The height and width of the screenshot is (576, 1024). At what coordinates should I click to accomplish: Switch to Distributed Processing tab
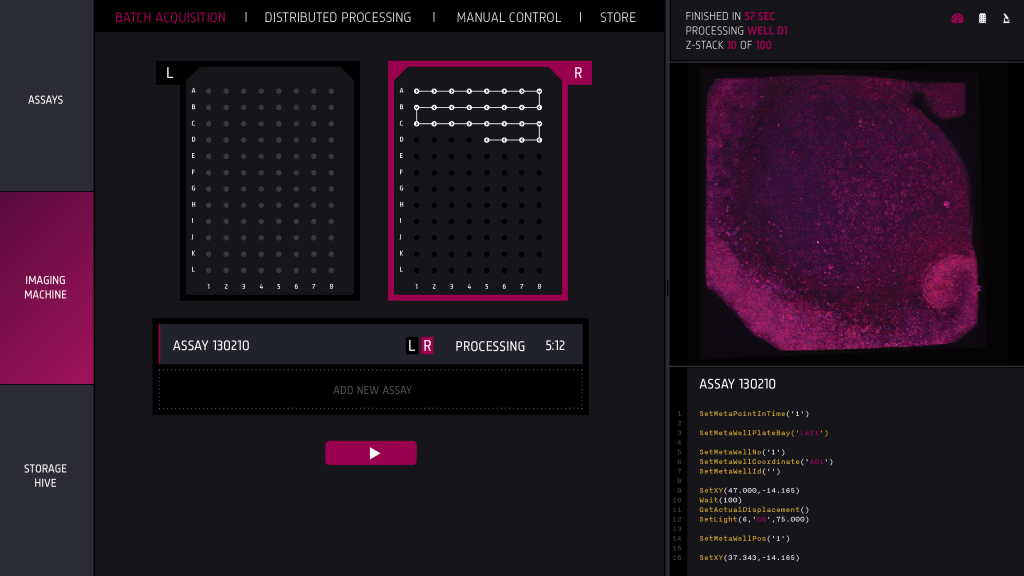tap(337, 17)
